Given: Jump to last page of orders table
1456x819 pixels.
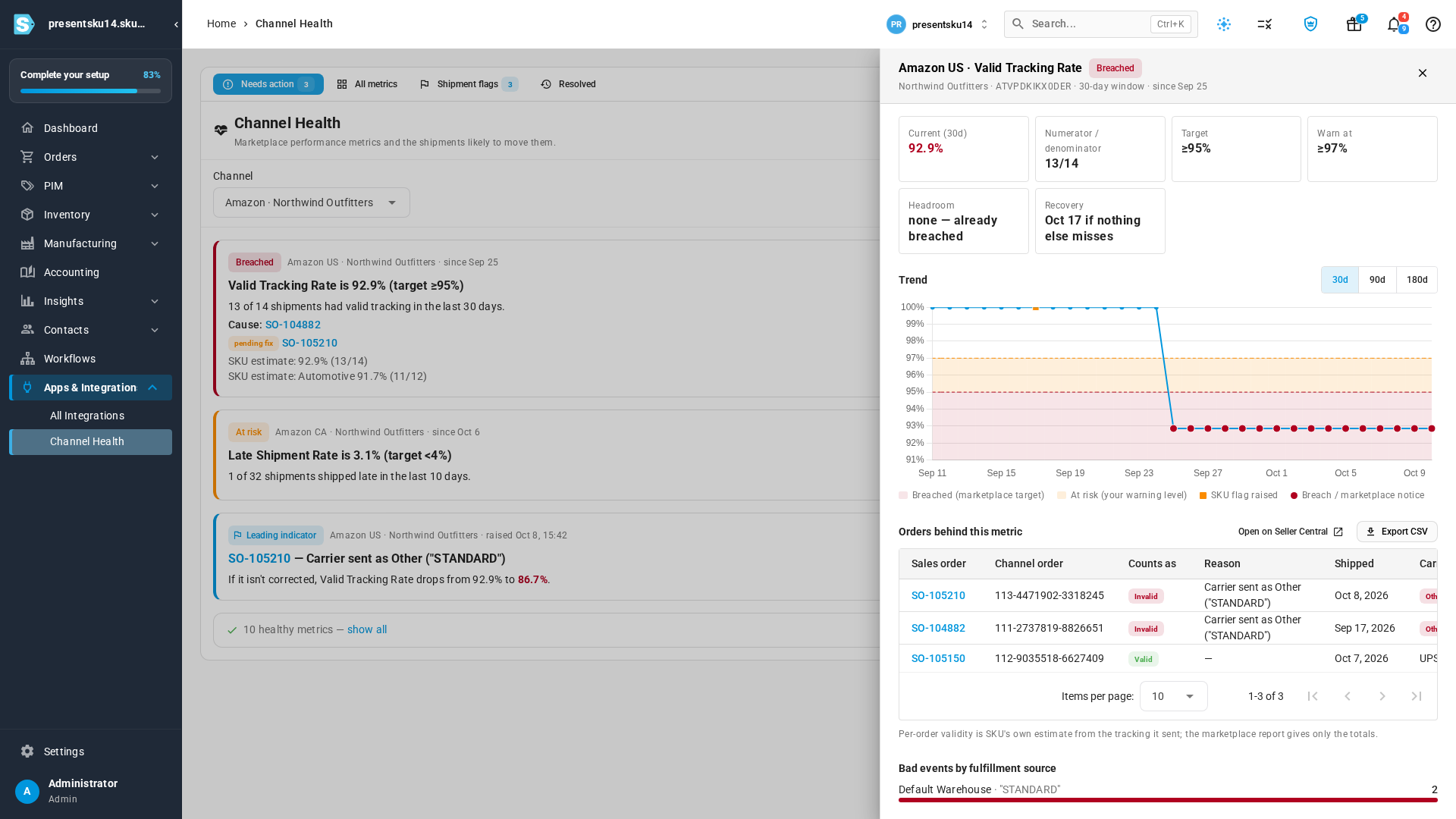Looking at the screenshot, I should (x=1416, y=696).
